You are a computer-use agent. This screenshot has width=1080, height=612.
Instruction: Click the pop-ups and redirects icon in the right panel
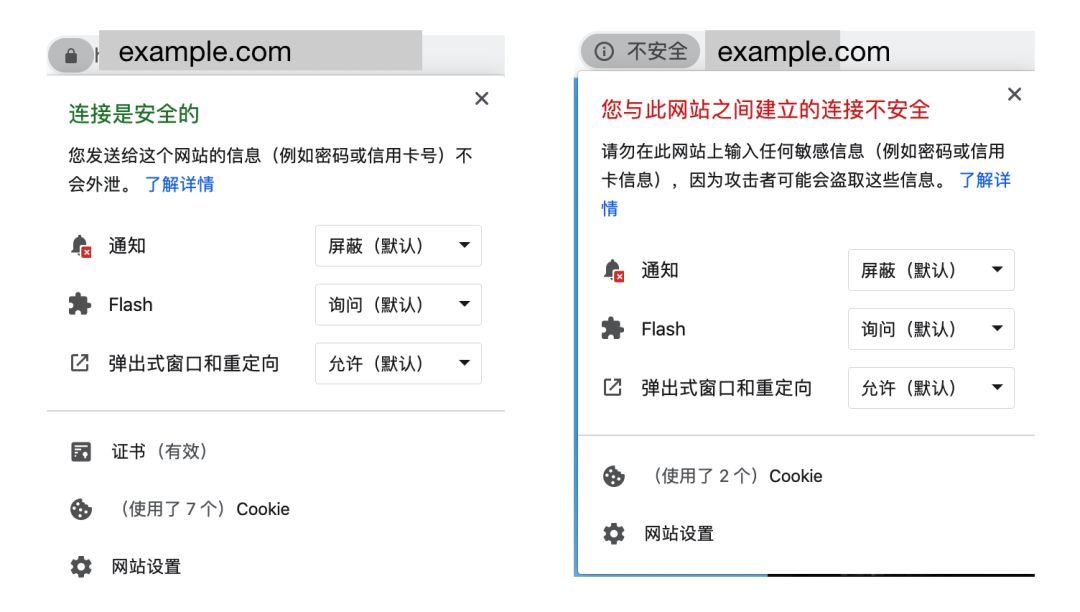click(x=613, y=388)
